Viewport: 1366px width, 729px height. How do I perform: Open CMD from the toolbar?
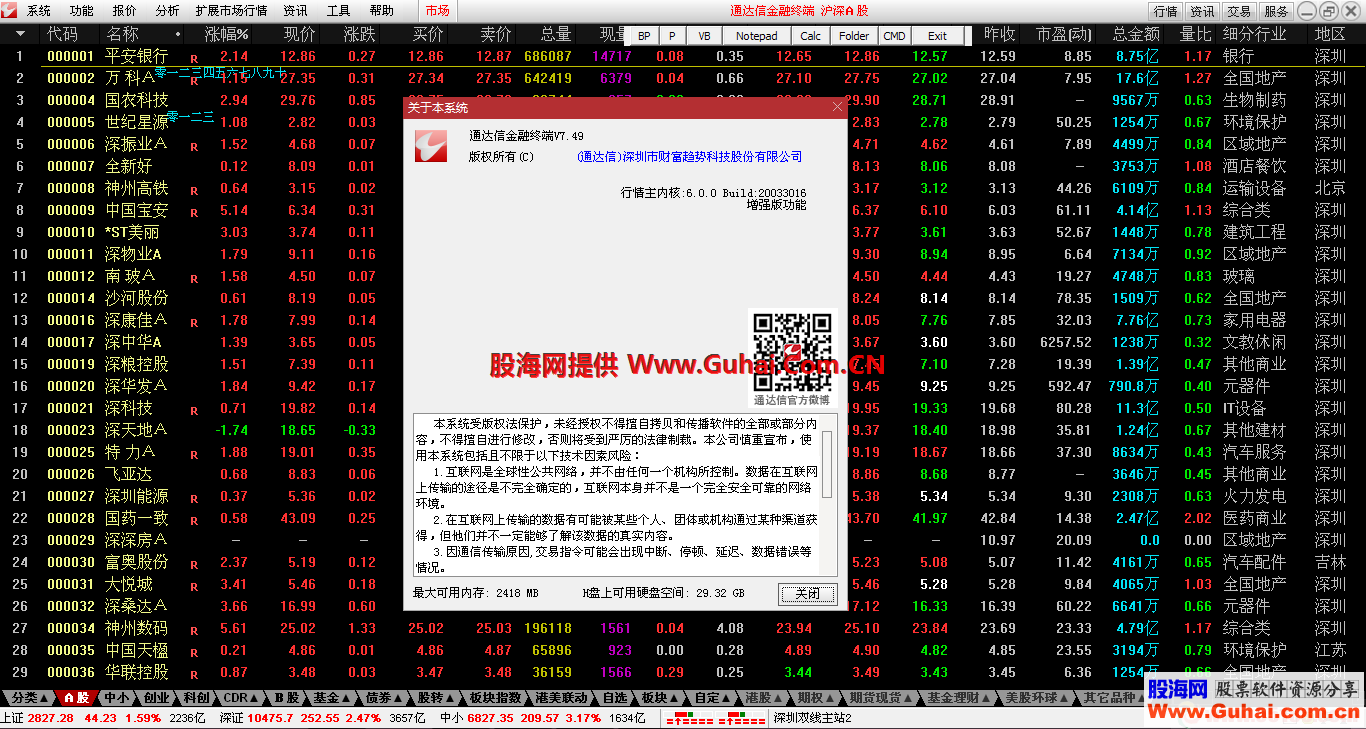(x=894, y=35)
